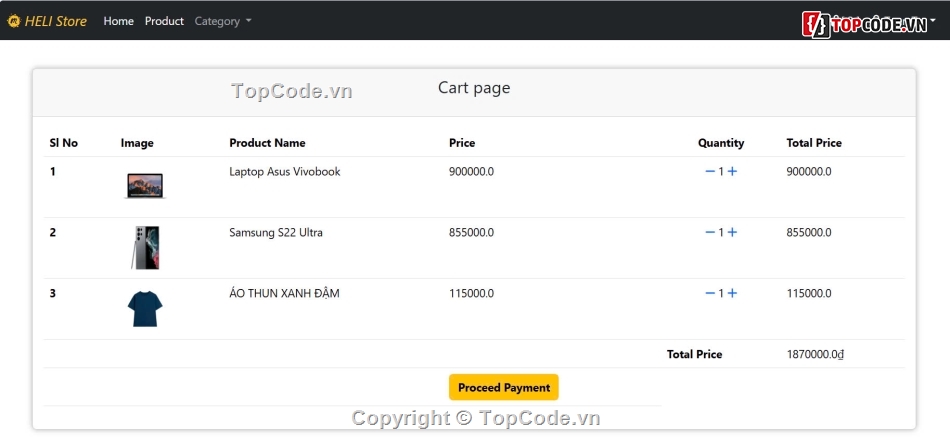Select the ÁO THUN XANH ĐẬM name
The image size is (950, 440).
pos(284,293)
